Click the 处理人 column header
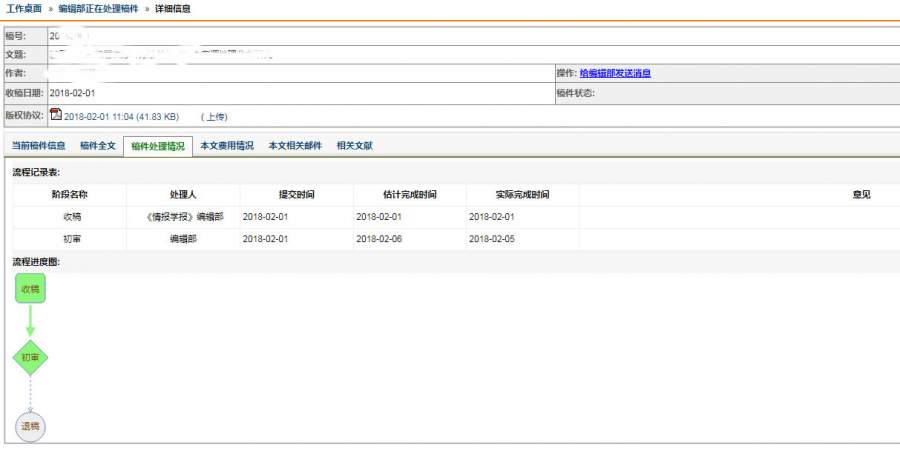900x462 pixels. point(183,195)
